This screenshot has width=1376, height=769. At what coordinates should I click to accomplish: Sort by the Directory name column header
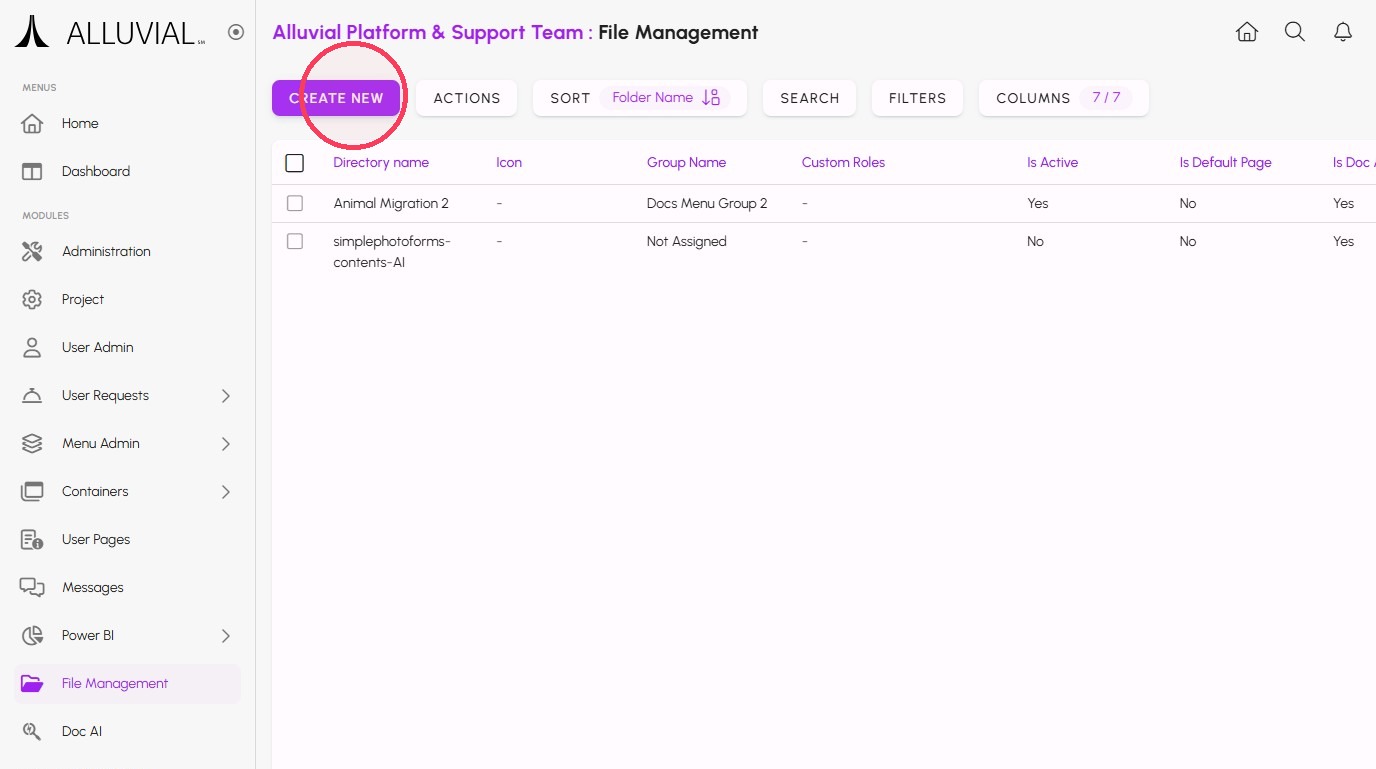coord(381,163)
